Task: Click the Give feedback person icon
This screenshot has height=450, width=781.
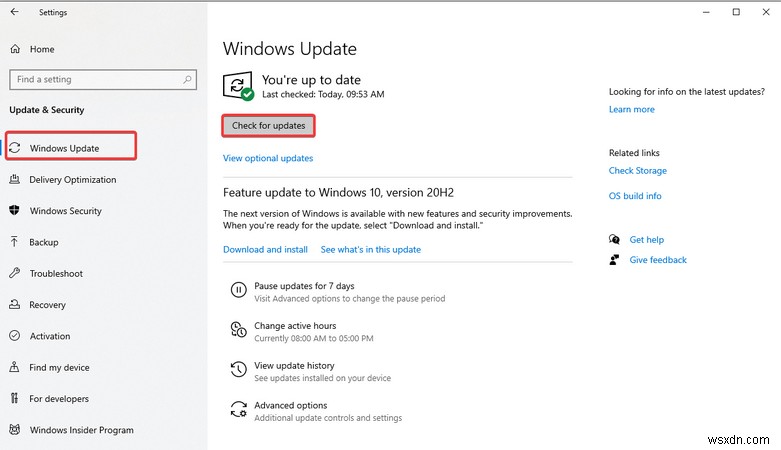Action: point(614,260)
